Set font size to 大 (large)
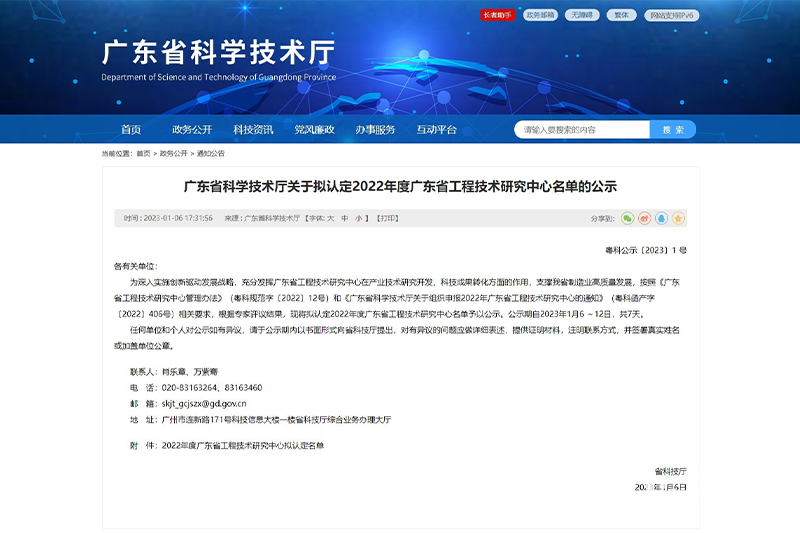This screenshot has height=533, width=800. (329, 217)
